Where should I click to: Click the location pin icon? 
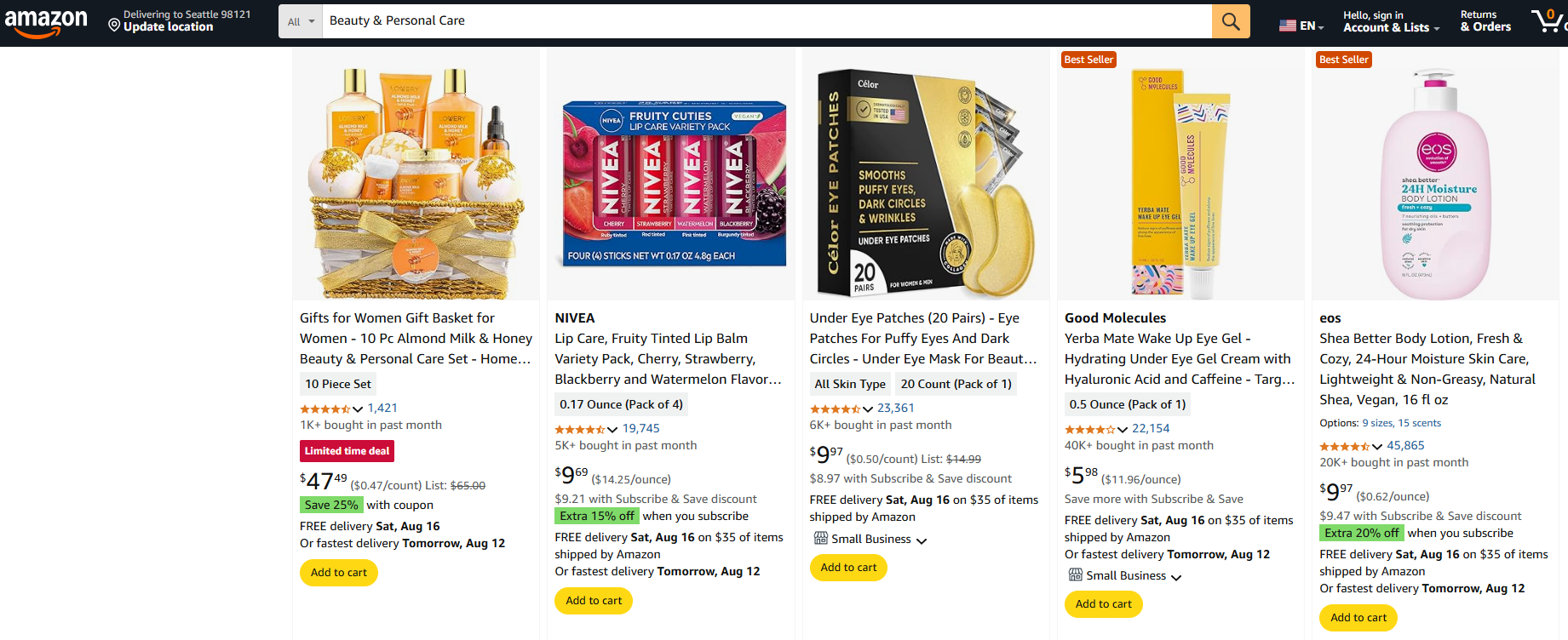coord(114,26)
